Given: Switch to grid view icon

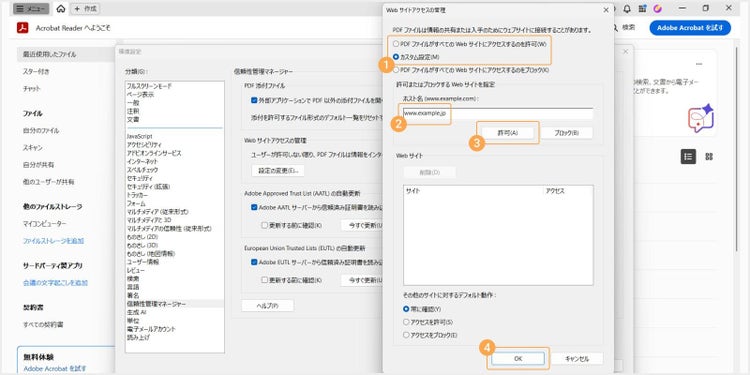Looking at the screenshot, I should (709, 157).
